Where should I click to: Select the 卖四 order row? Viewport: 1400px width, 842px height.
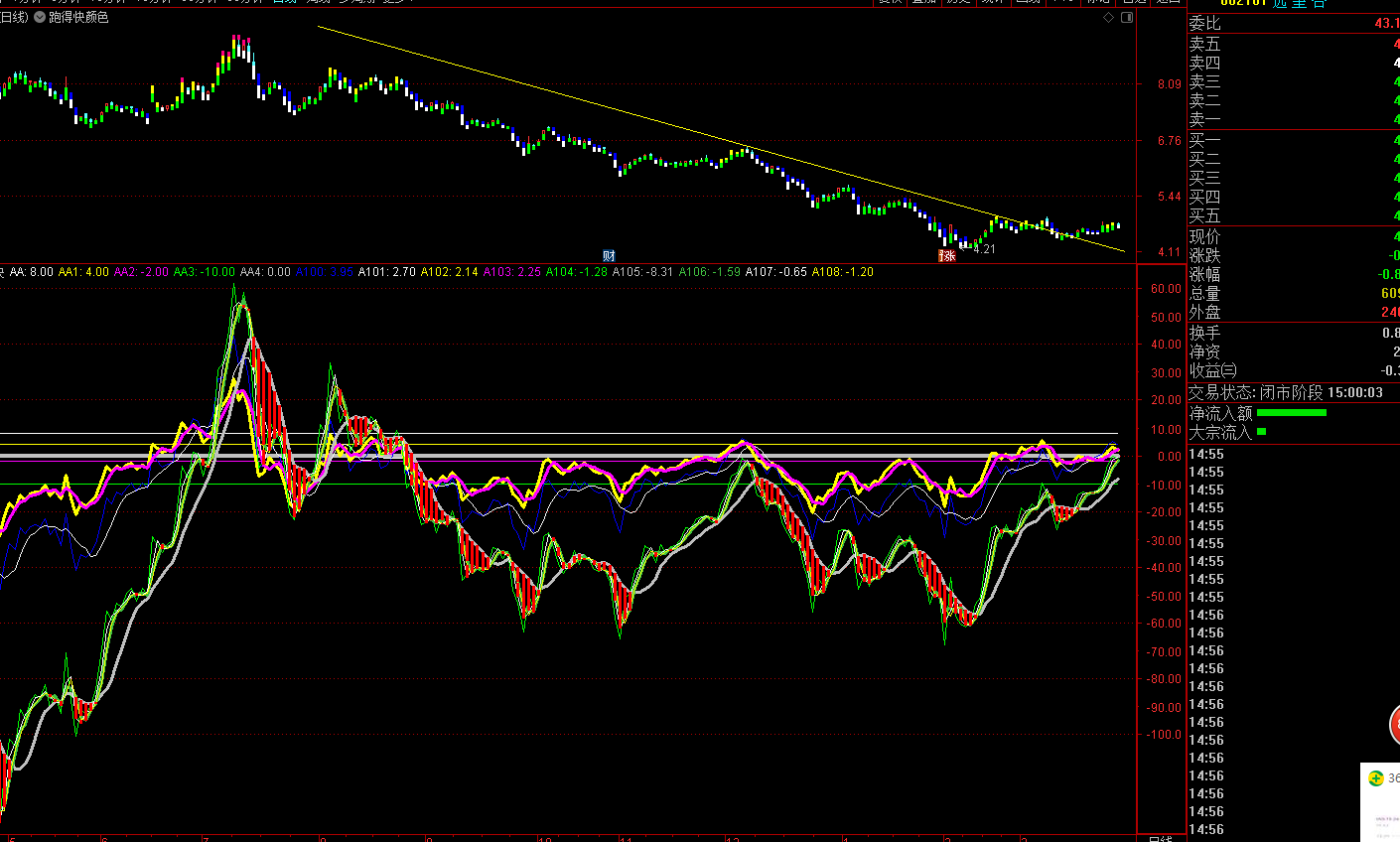[x=1294, y=63]
